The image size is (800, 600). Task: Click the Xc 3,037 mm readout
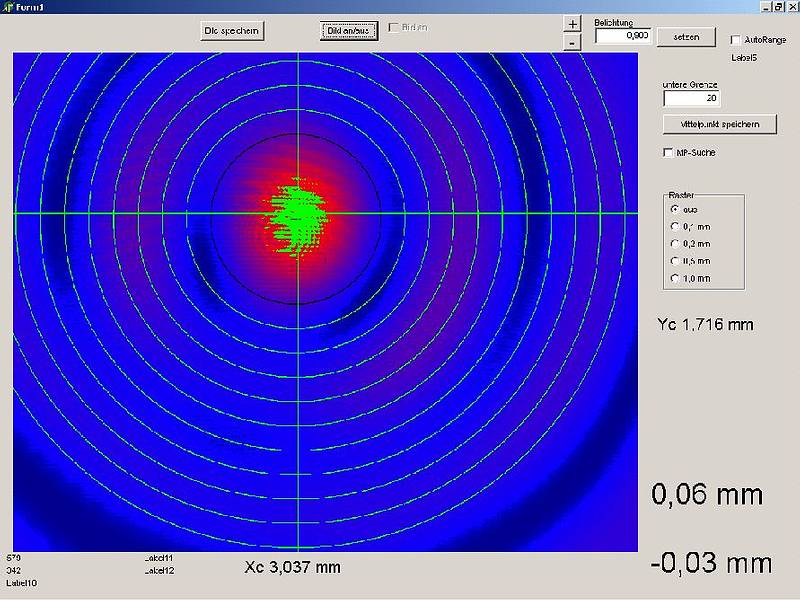[x=292, y=568]
